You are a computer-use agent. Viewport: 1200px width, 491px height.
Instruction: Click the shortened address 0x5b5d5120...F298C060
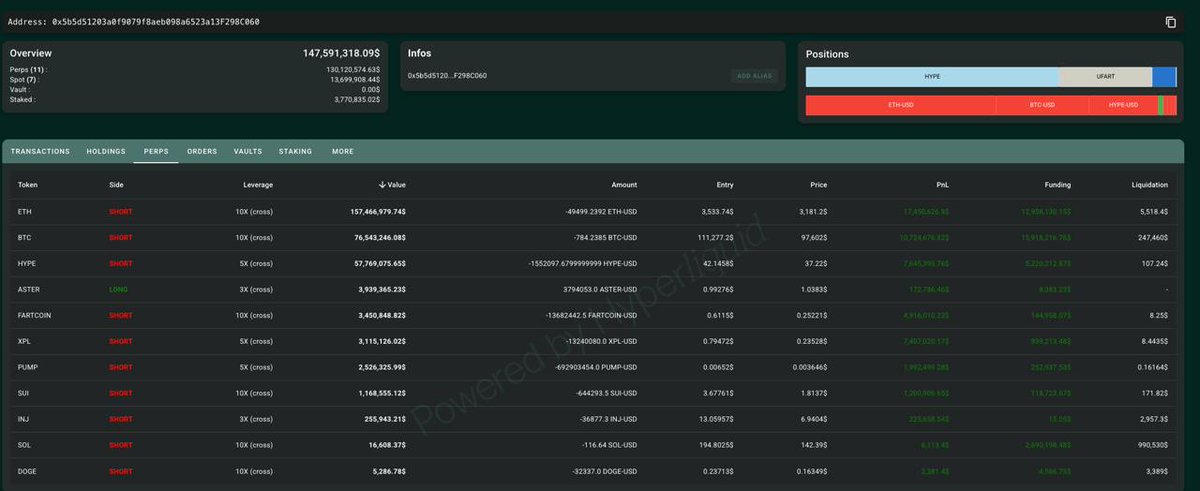coord(447,76)
